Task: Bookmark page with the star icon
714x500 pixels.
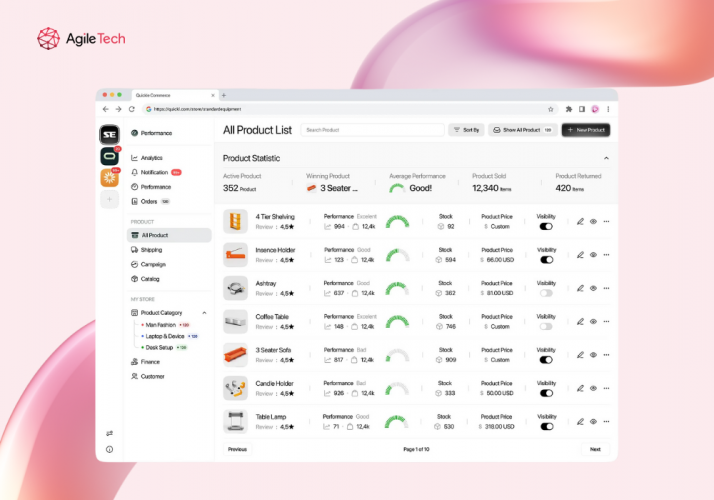Action: (551, 109)
